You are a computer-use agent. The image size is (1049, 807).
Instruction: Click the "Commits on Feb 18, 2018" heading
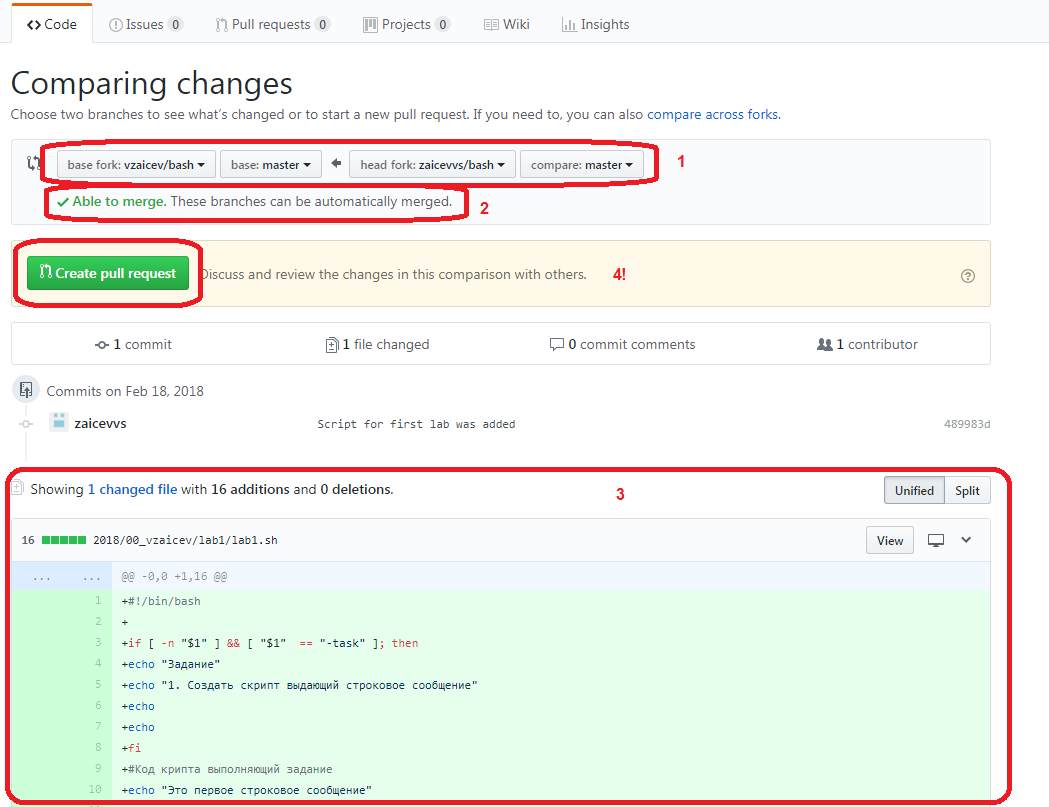[x=125, y=391]
